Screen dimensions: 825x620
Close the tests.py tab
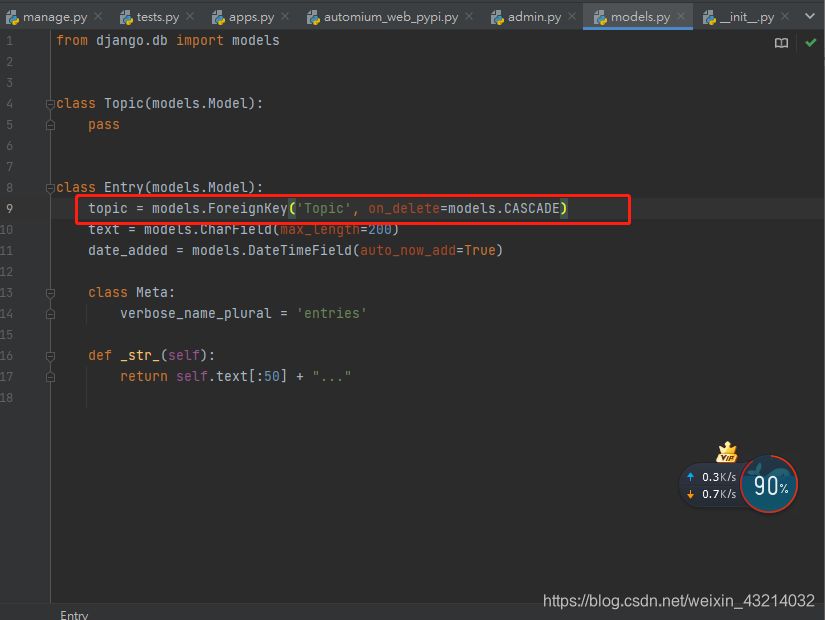190,16
